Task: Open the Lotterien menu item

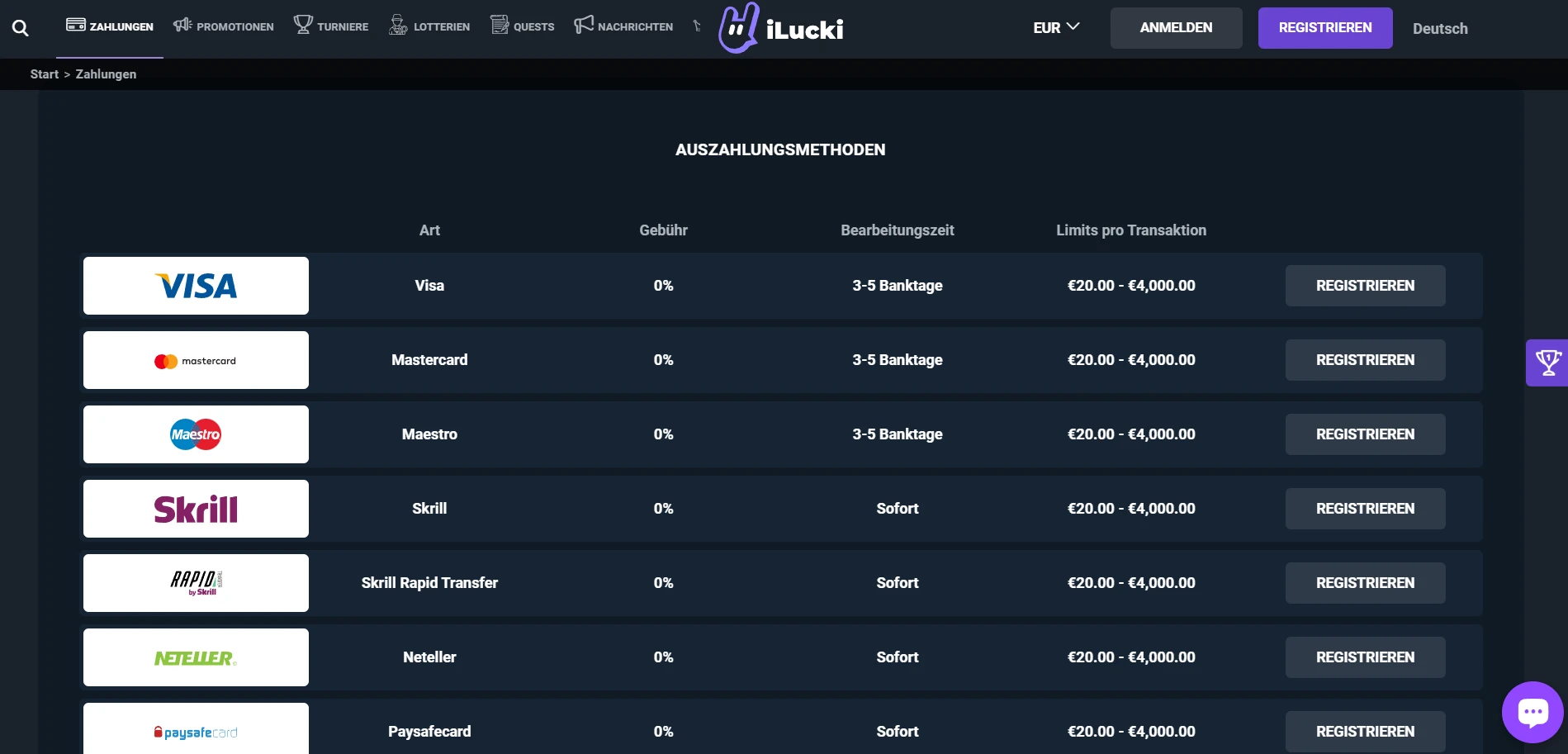Action: click(429, 26)
